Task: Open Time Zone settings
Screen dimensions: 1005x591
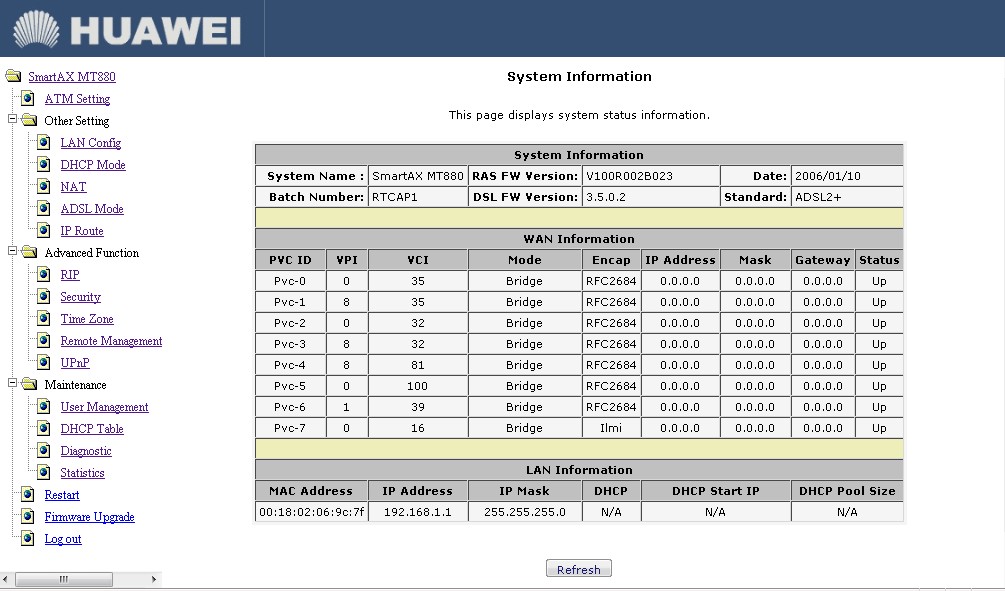Action: point(87,319)
